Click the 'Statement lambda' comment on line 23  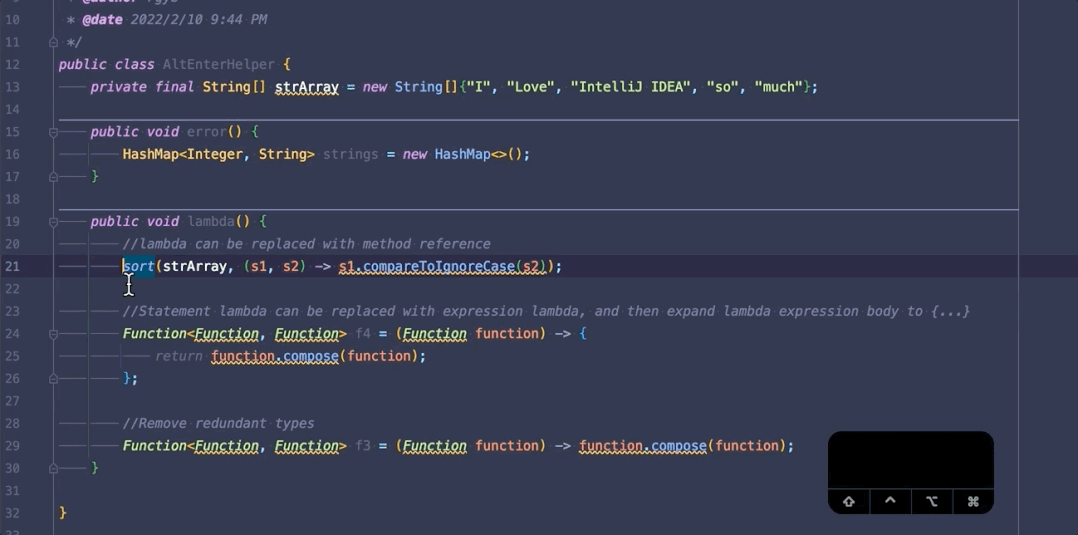pos(546,312)
